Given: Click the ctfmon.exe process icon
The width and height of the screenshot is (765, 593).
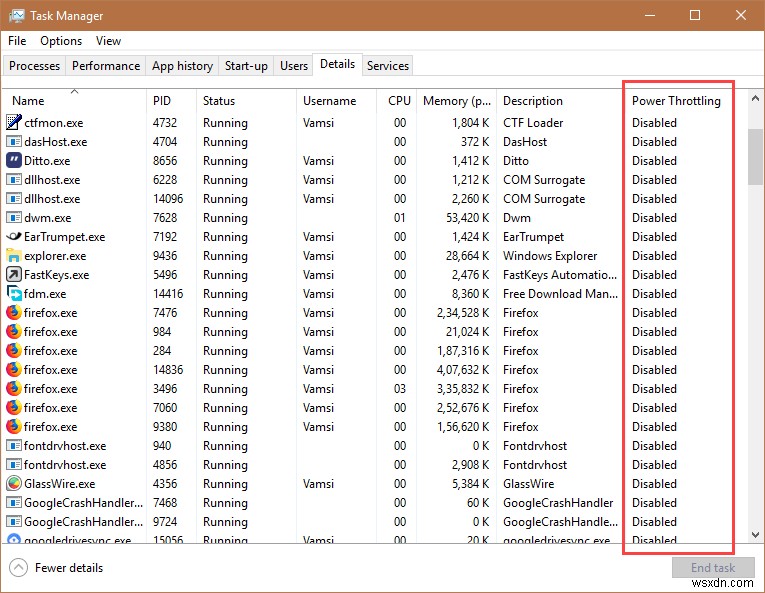Looking at the screenshot, I should (14, 122).
